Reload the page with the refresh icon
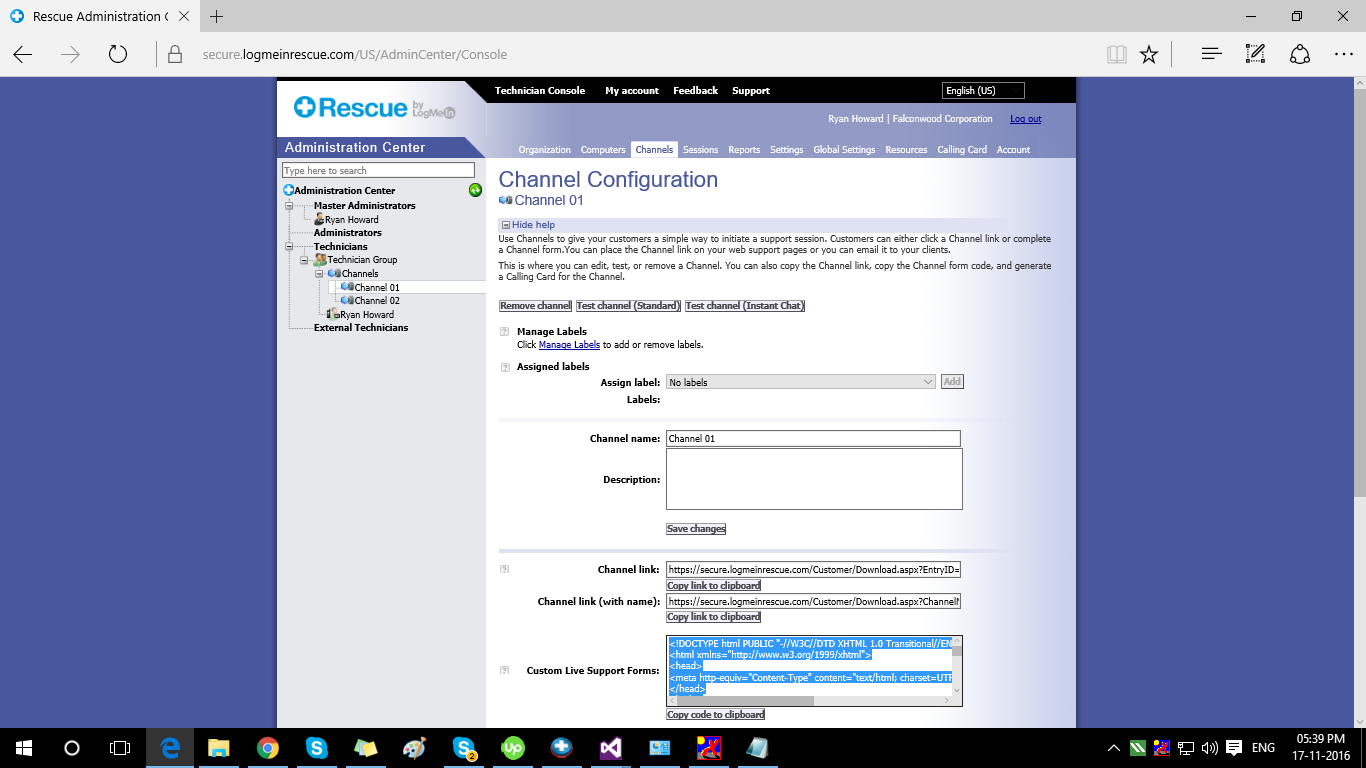Image resolution: width=1366 pixels, height=768 pixels. click(x=118, y=55)
